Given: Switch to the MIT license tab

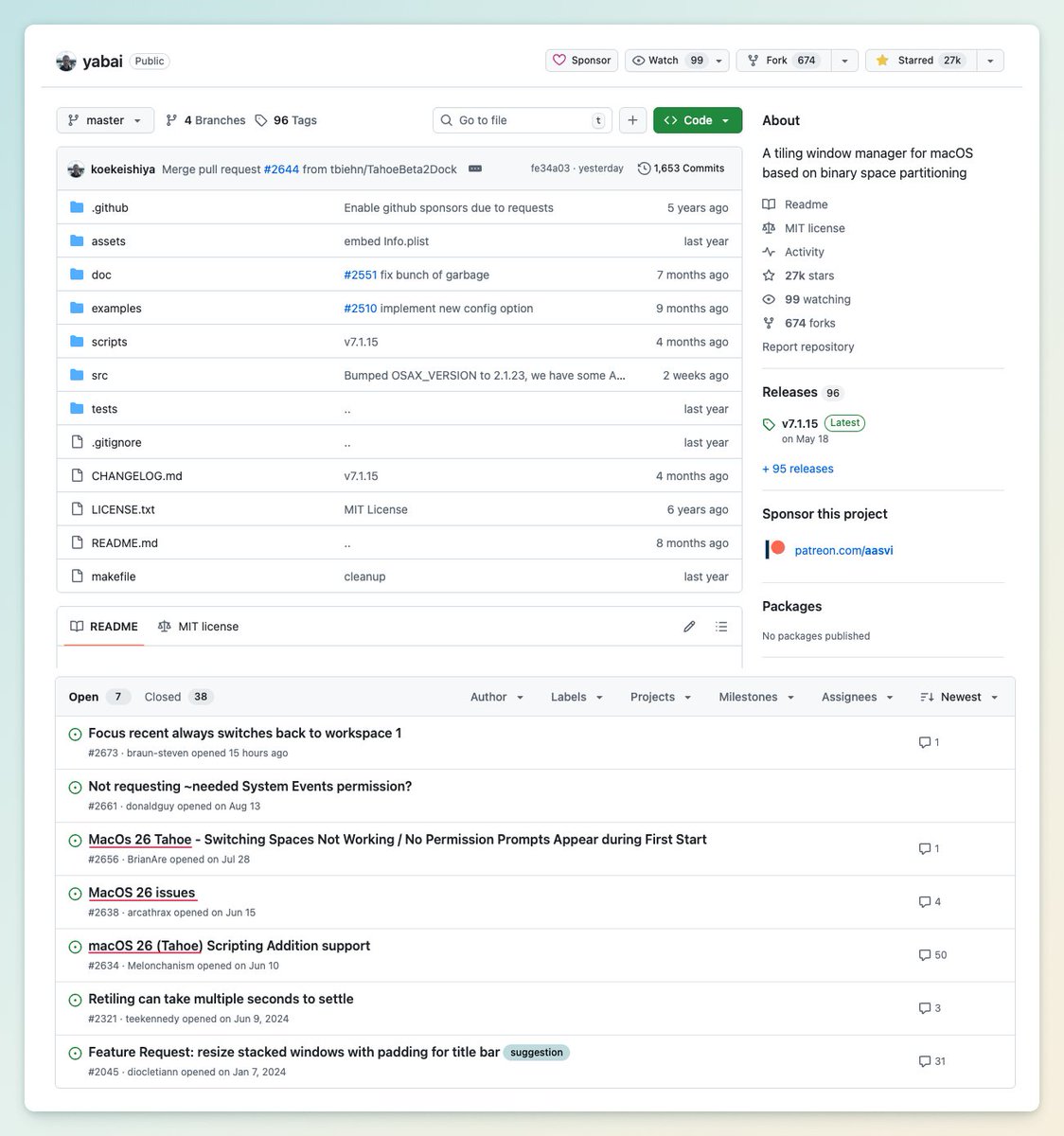Looking at the screenshot, I should point(198,627).
